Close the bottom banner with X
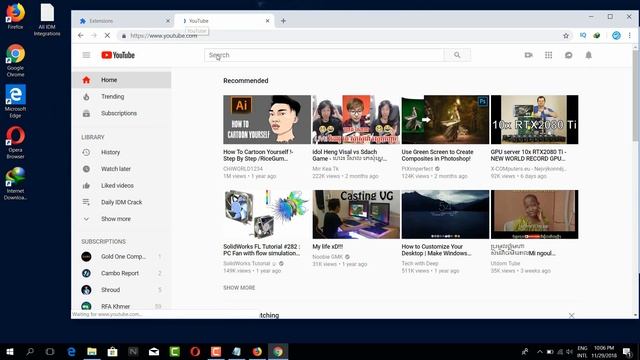 (571, 316)
